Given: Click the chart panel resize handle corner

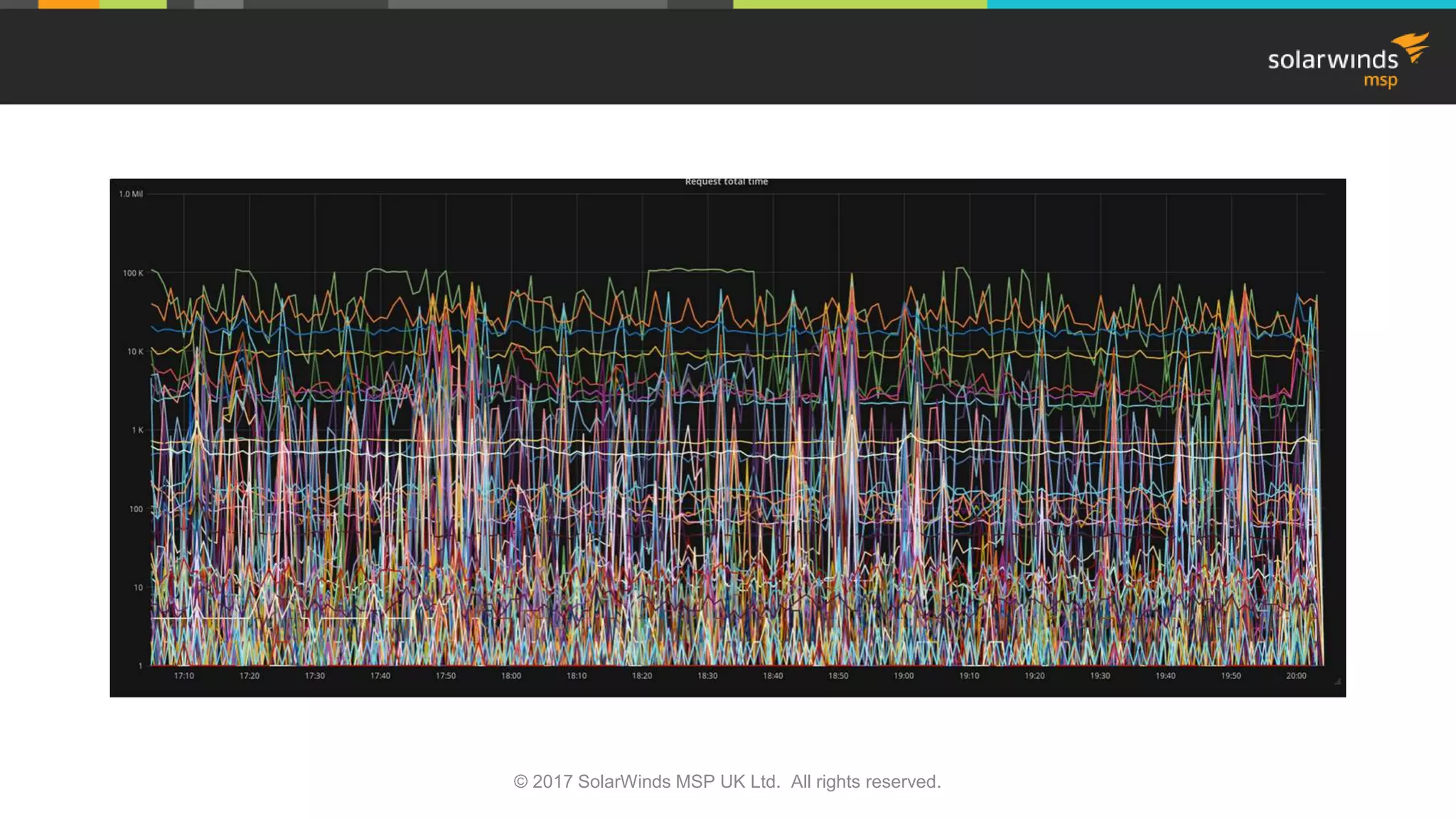Looking at the screenshot, I should point(1337,682).
